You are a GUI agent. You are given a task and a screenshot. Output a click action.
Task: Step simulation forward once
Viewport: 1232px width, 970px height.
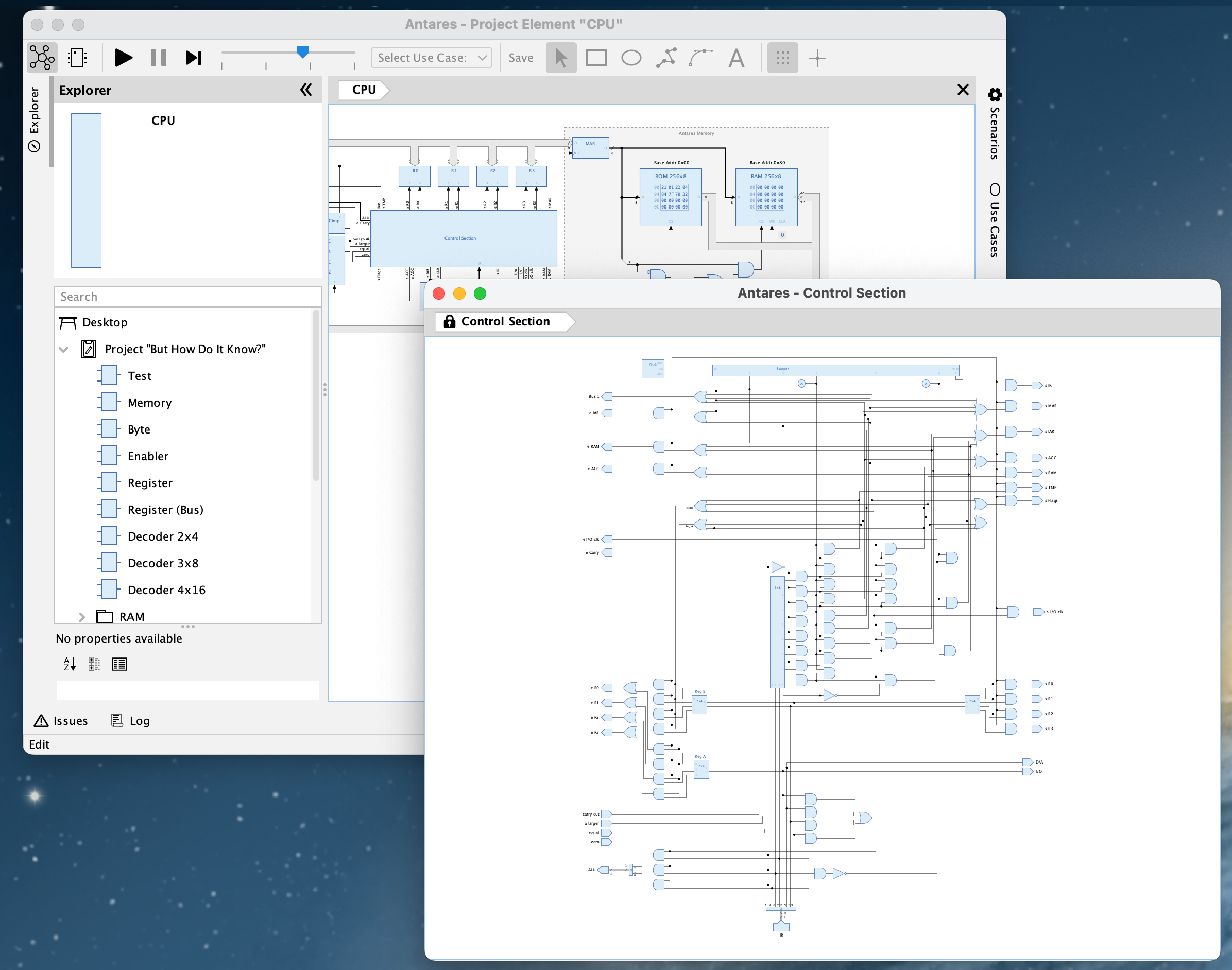click(194, 57)
